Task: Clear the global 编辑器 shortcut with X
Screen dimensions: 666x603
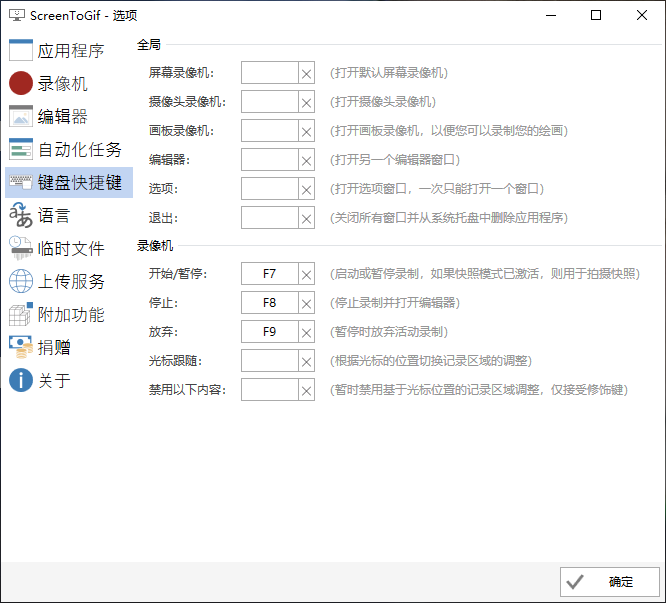Action: tap(306, 160)
